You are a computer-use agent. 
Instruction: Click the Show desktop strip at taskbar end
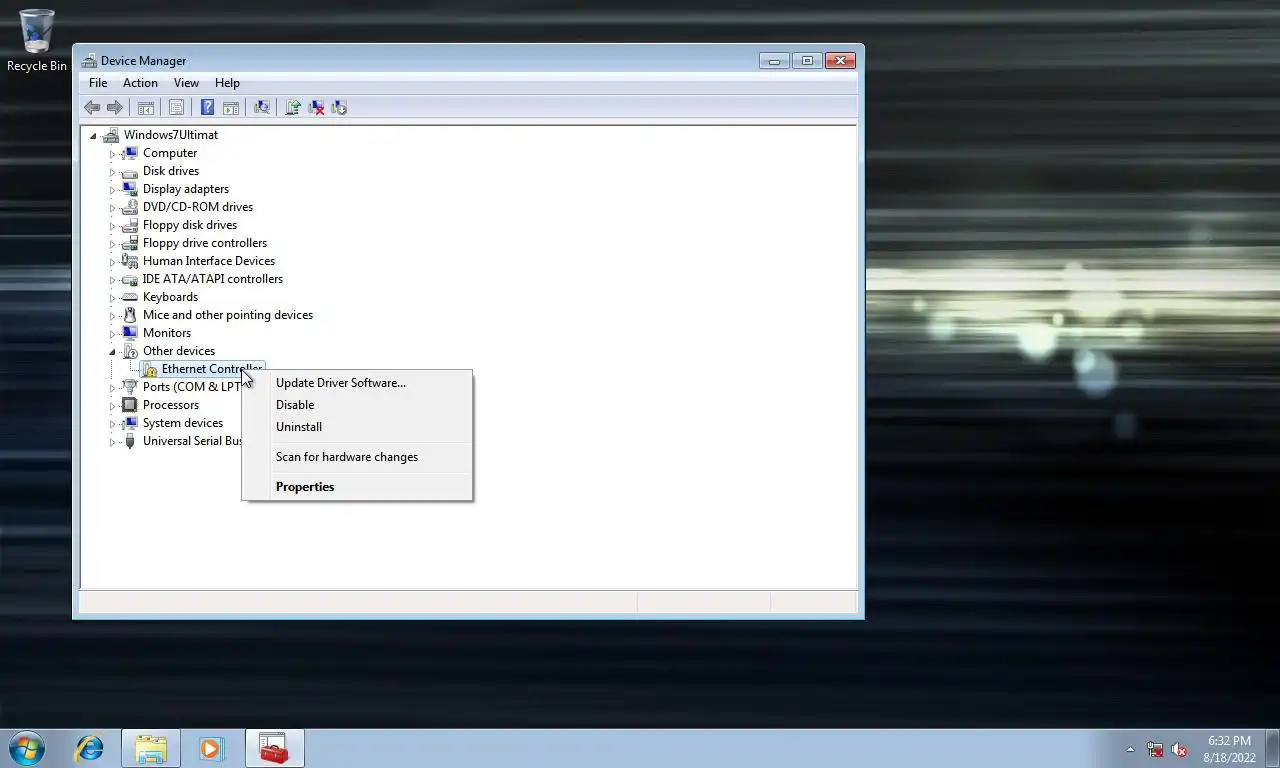(1273, 748)
